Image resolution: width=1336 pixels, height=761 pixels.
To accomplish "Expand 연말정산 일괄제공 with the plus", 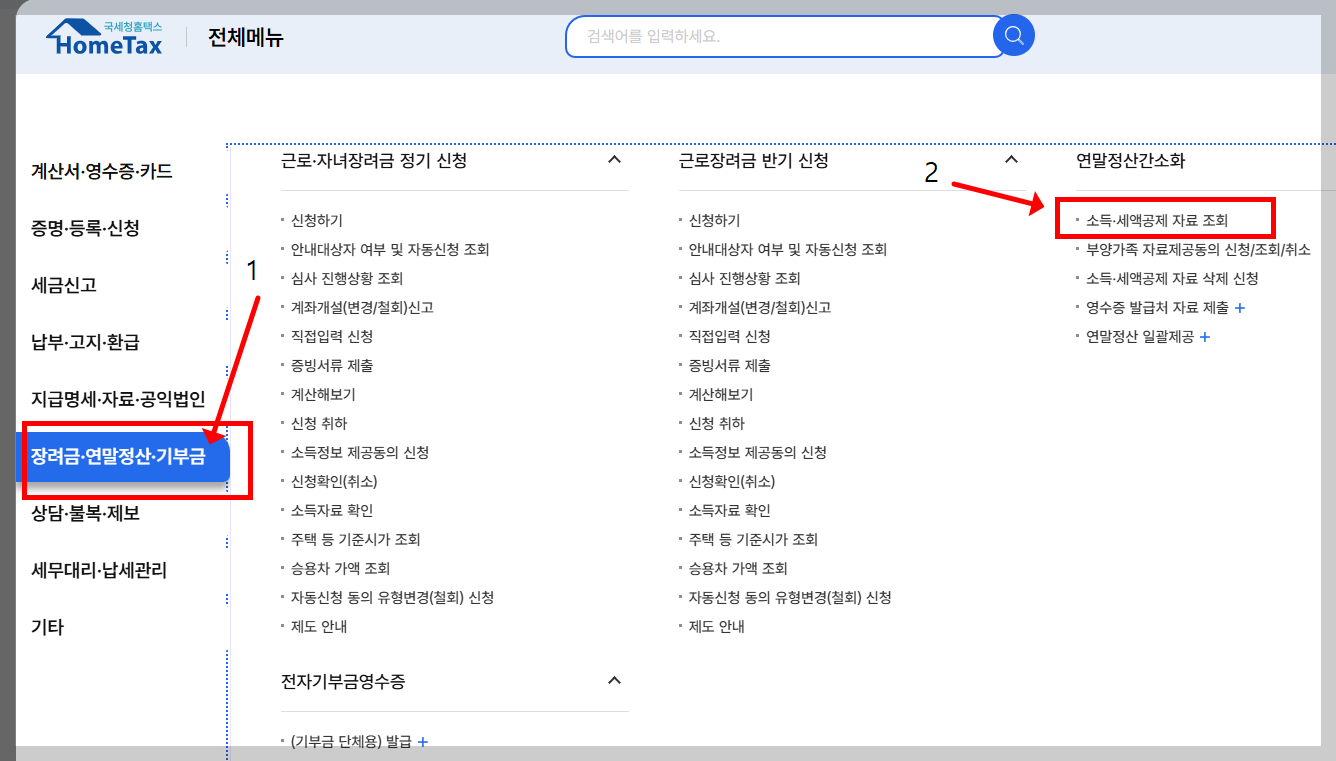I will (x=1205, y=338).
